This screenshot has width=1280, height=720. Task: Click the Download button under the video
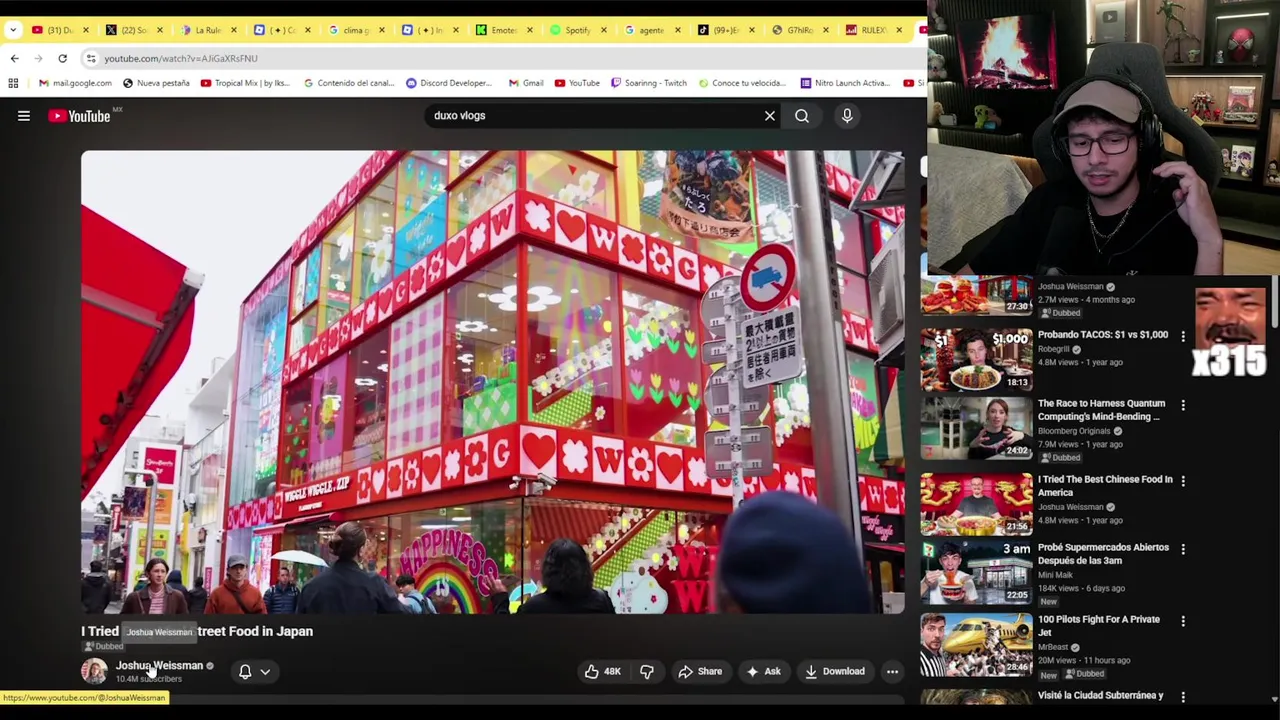[x=835, y=672]
